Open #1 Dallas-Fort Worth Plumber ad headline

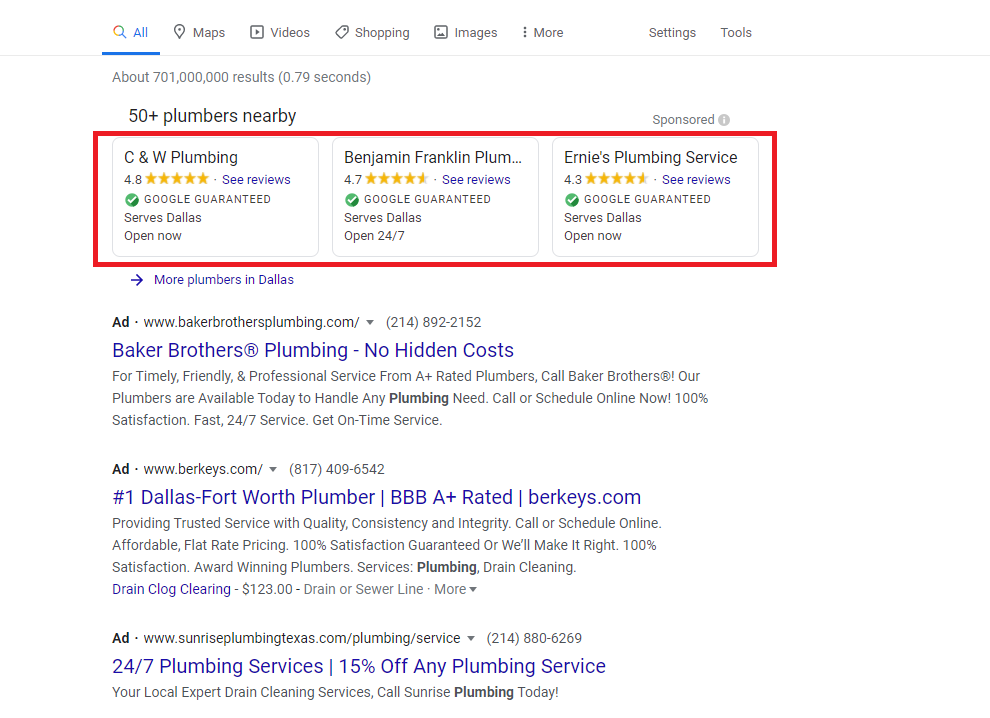point(376,497)
